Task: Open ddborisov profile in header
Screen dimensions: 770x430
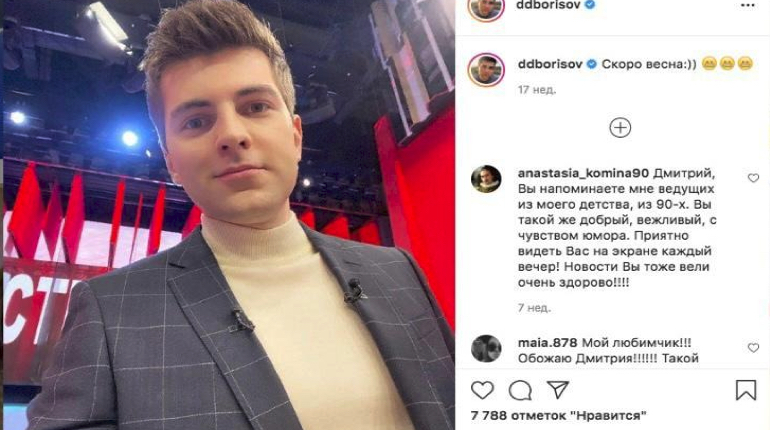Action: point(548,5)
